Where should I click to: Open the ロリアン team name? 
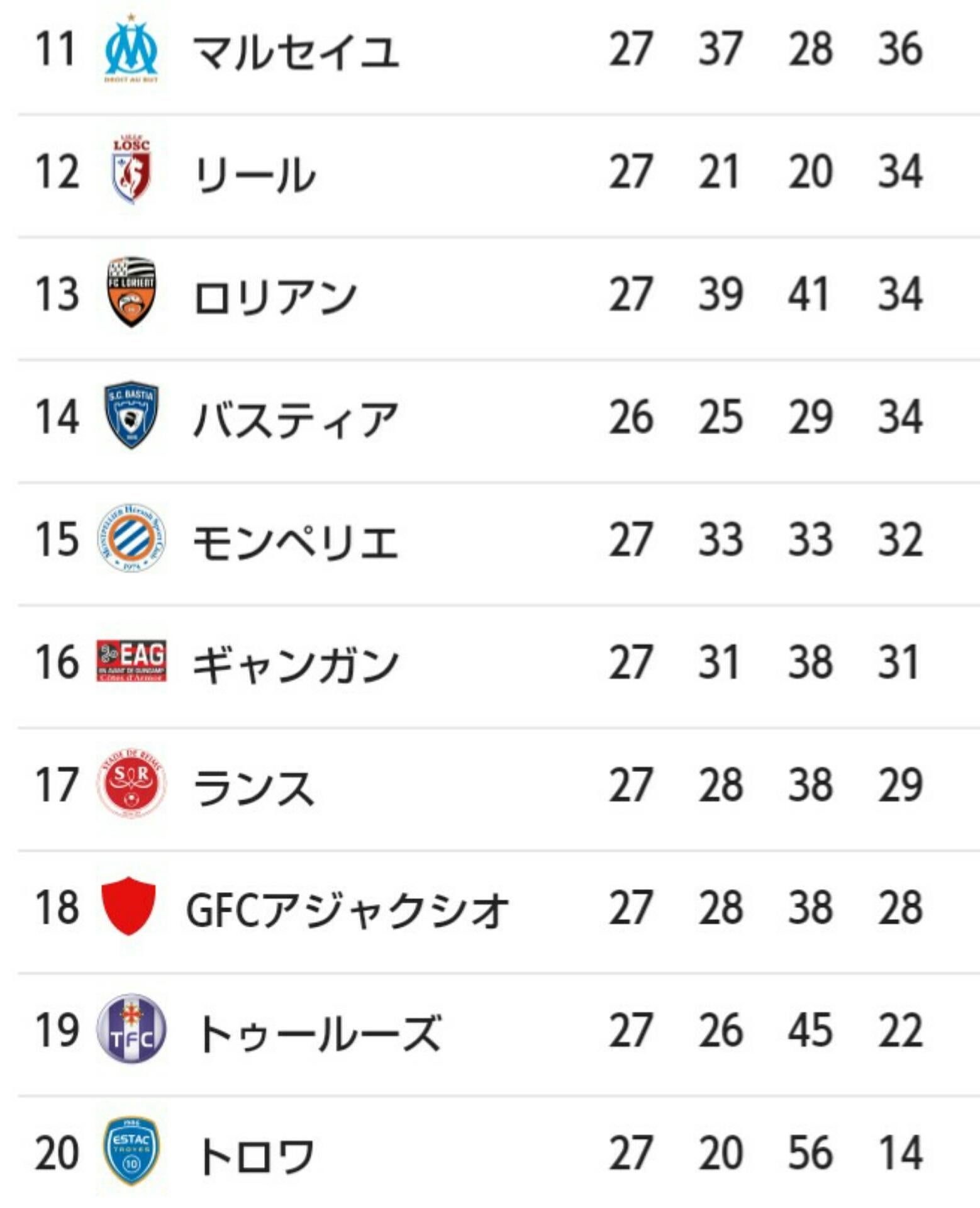tap(275, 296)
